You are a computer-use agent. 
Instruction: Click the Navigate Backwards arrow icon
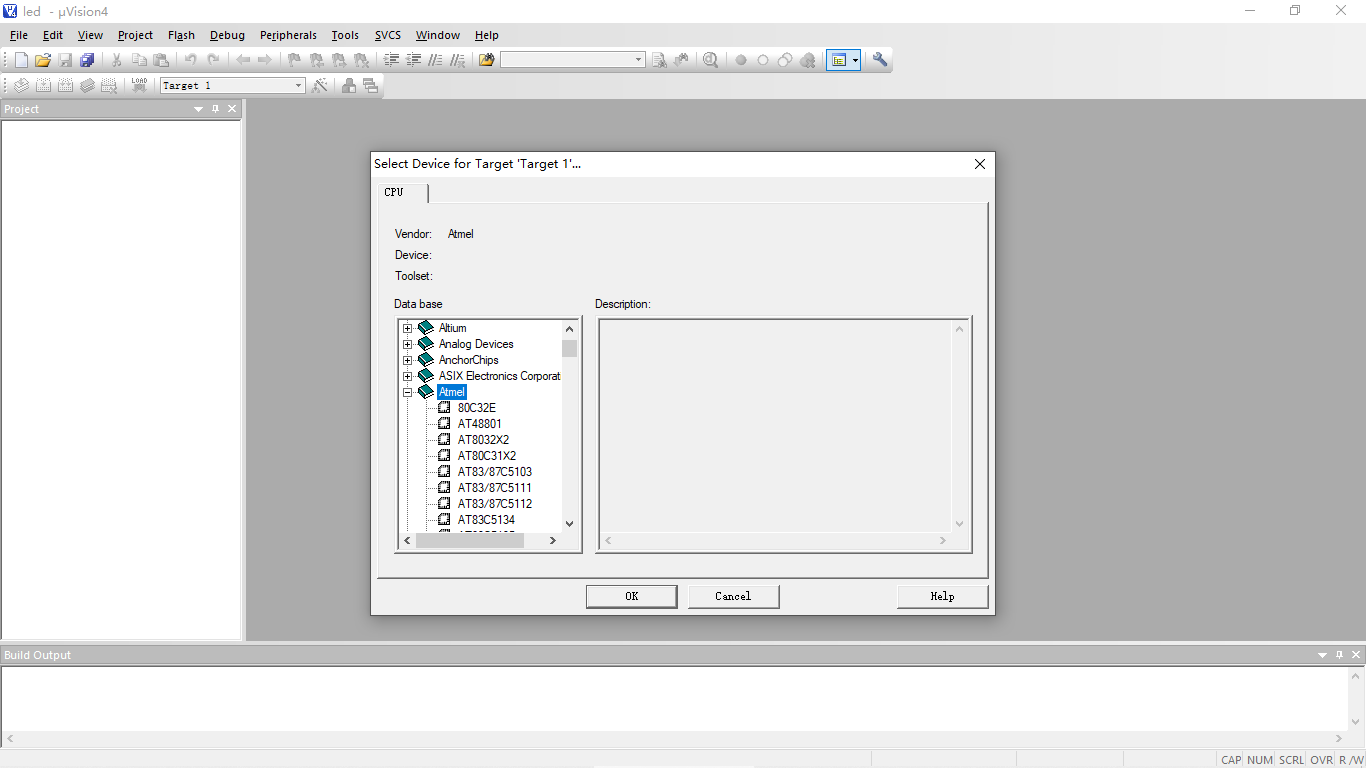[x=243, y=60]
